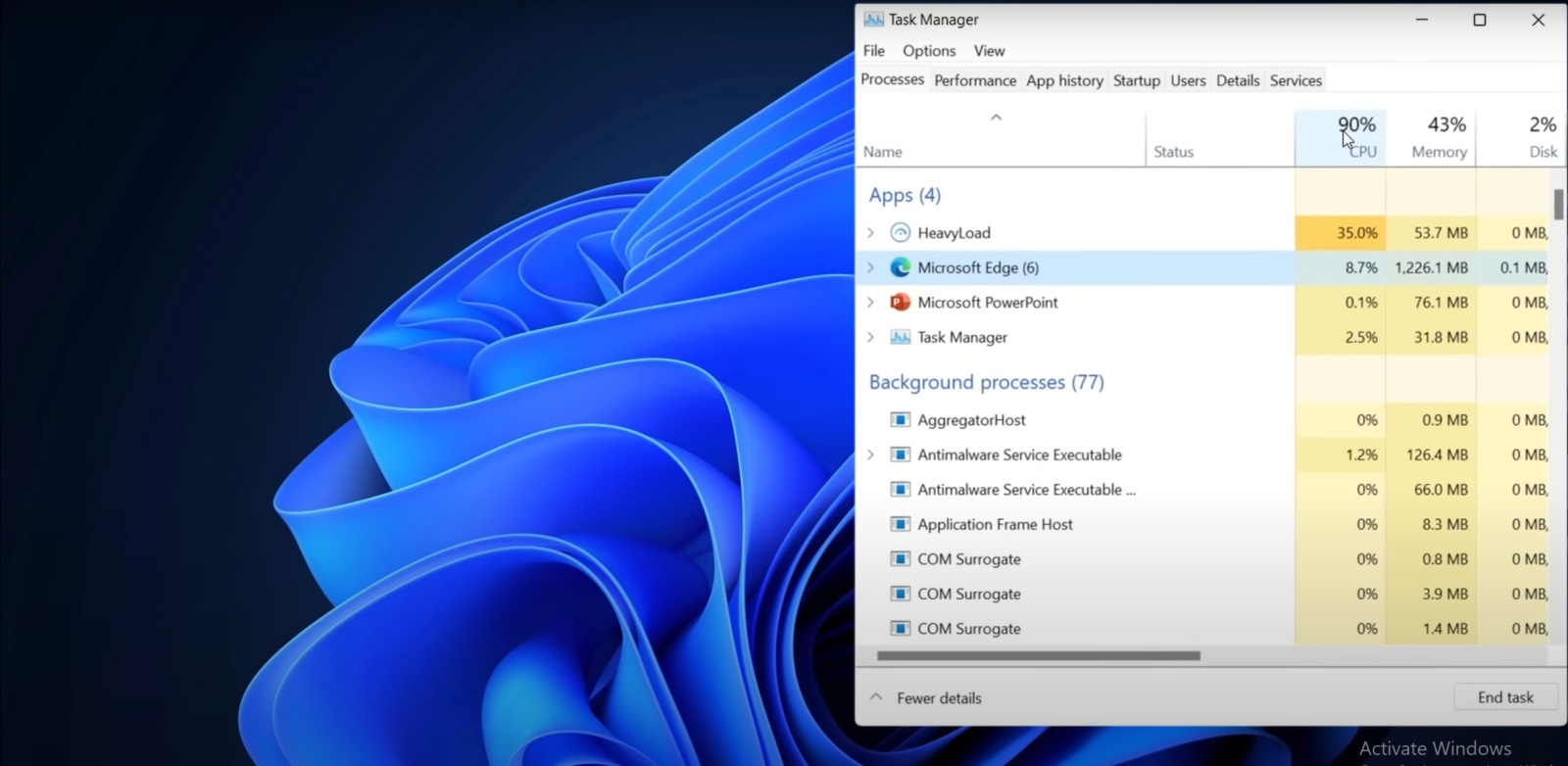
Task: Sort by the CPU column header
Action: (1340, 137)
